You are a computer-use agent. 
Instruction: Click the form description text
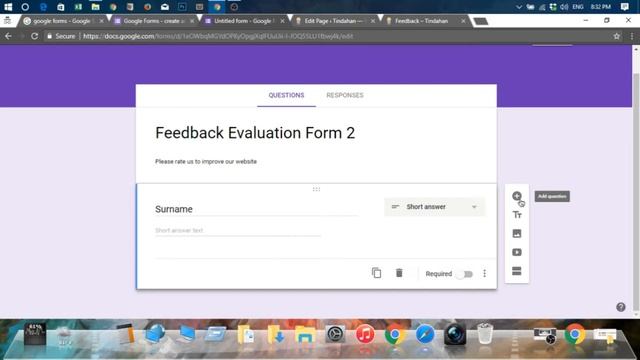(206, 162)
